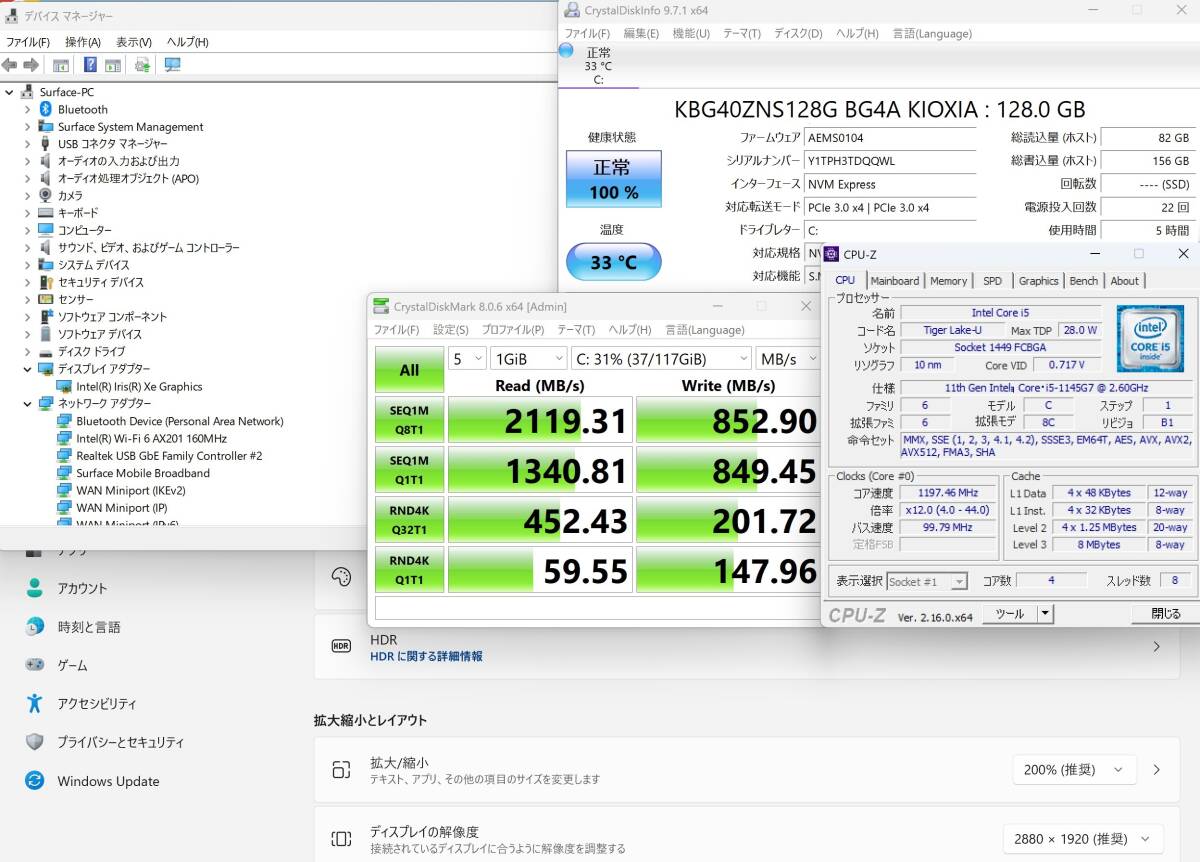
Task: Click the 閉じる button in CPU-Z
Action: 1165,614
